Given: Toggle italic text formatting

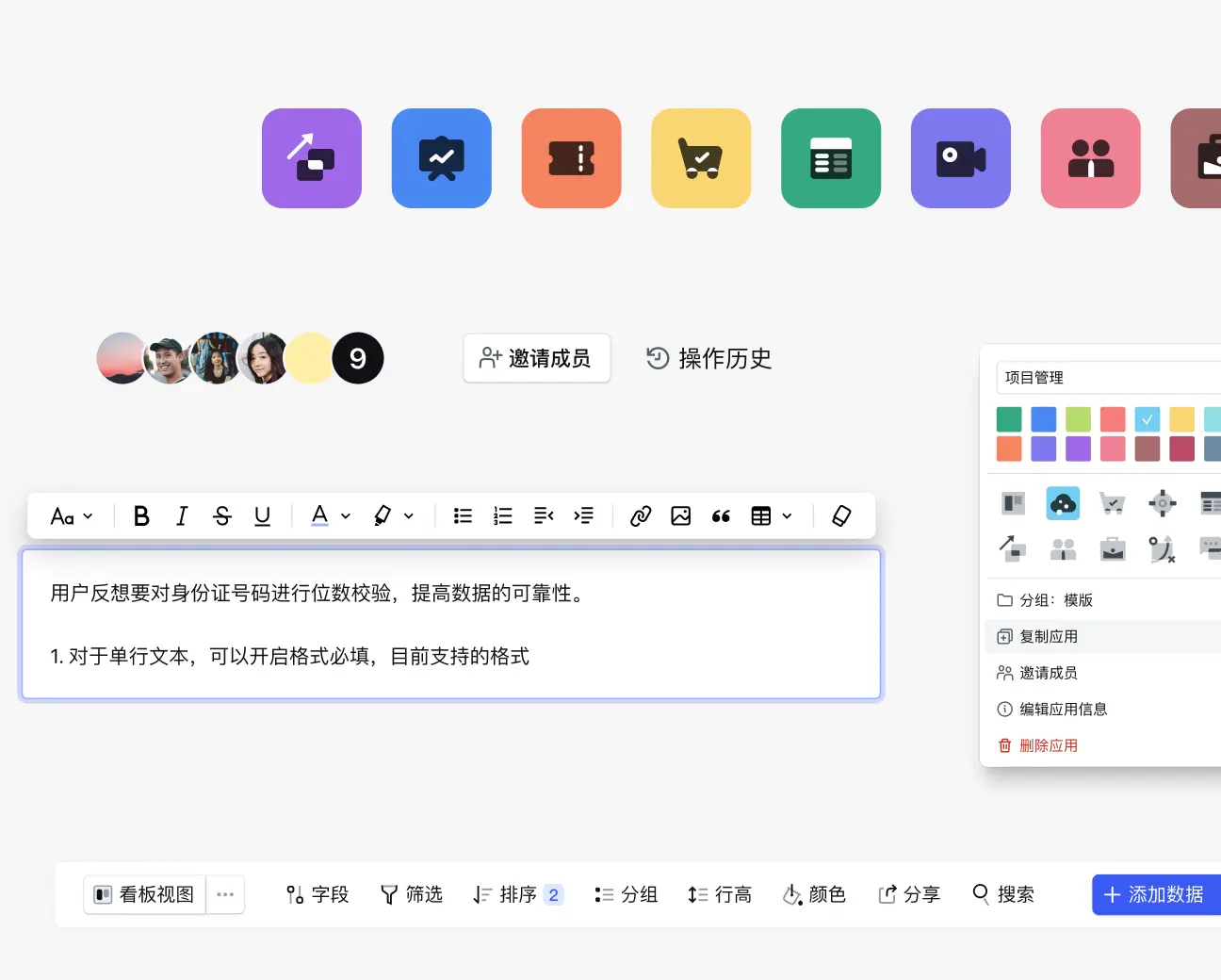Looking at the screenshot, I should (x=182, y=516).
